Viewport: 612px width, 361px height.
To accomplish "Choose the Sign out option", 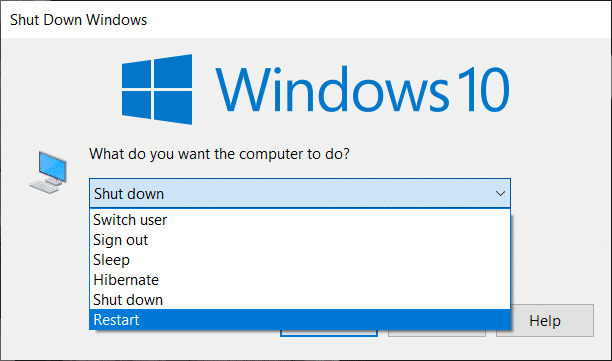I will pos(300,240).
